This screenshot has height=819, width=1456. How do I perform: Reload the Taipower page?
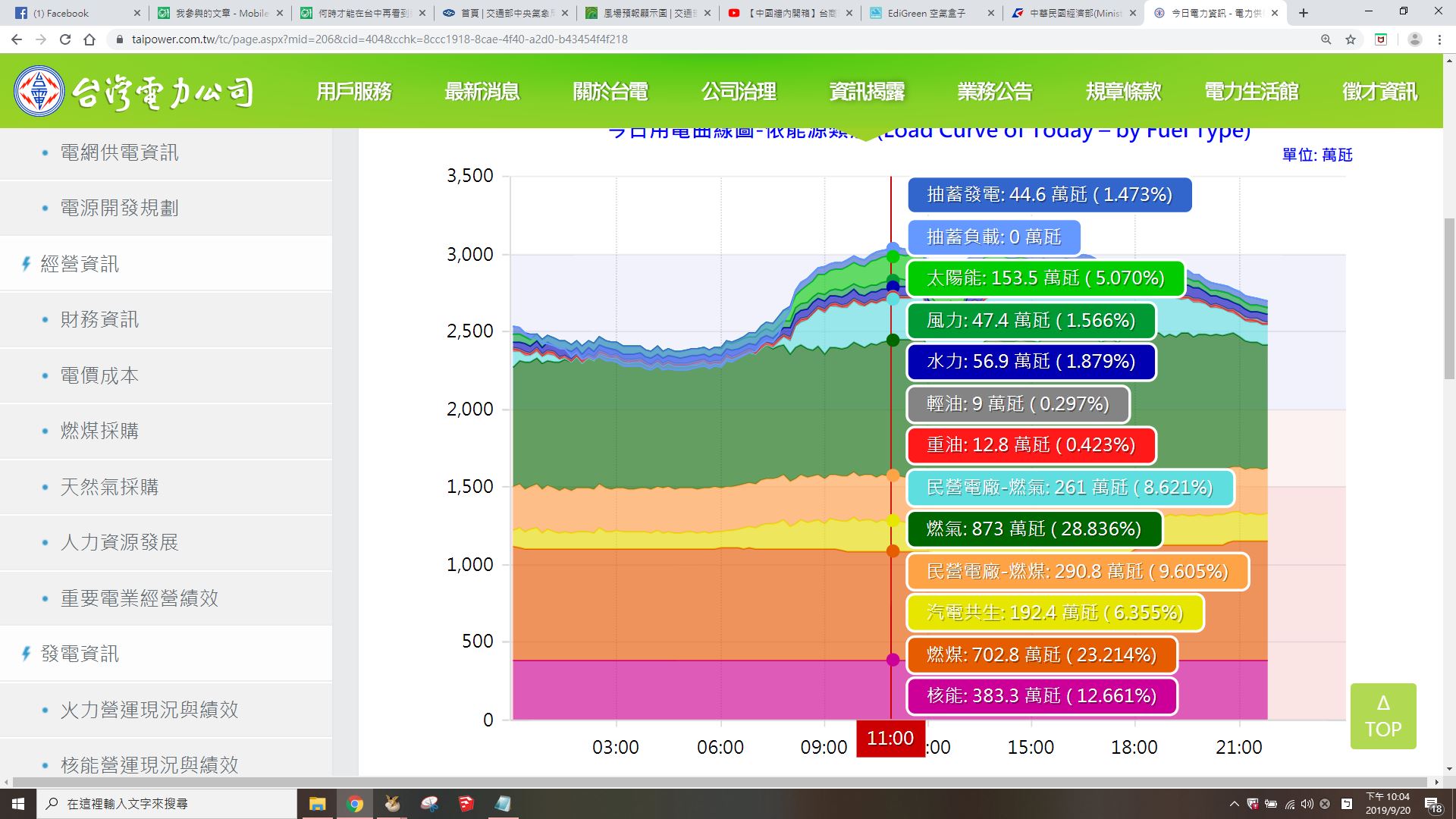coord(65,39)
